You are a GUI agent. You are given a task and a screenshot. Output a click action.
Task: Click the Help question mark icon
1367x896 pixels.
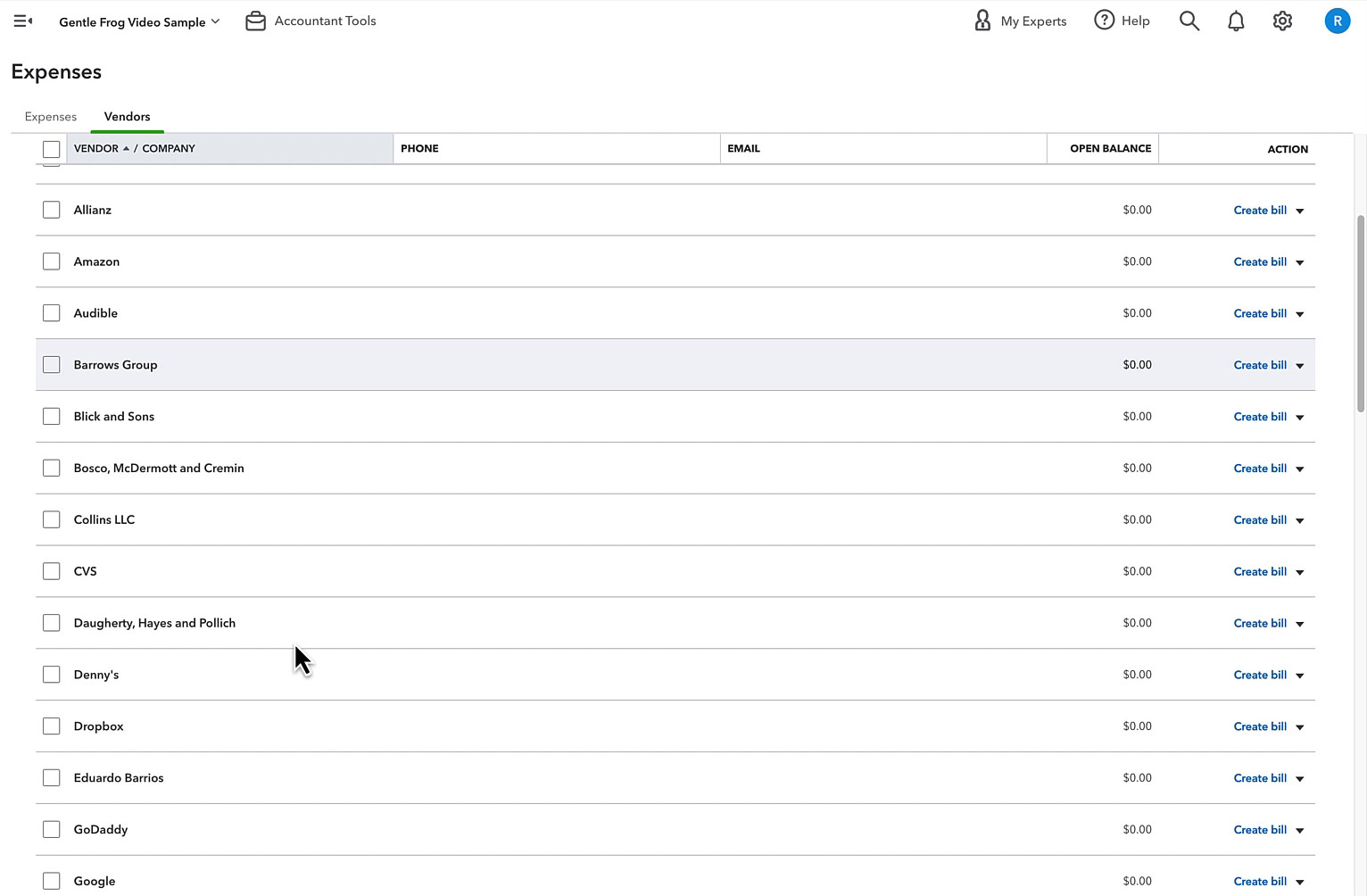tap(1104, 21)
